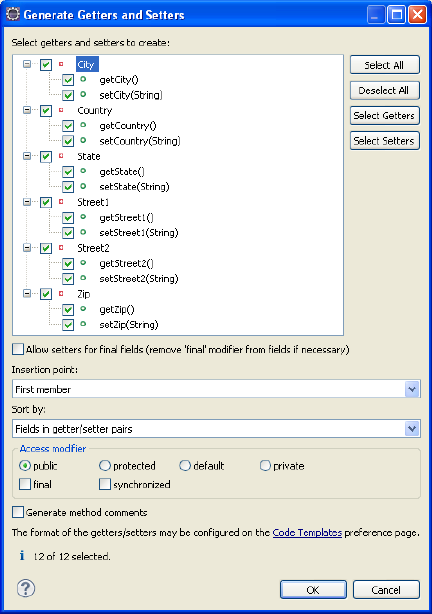Viewport: 432px width, 614px height.
Task: Click the green method icon for getZip()
Action: click(83, 309)
